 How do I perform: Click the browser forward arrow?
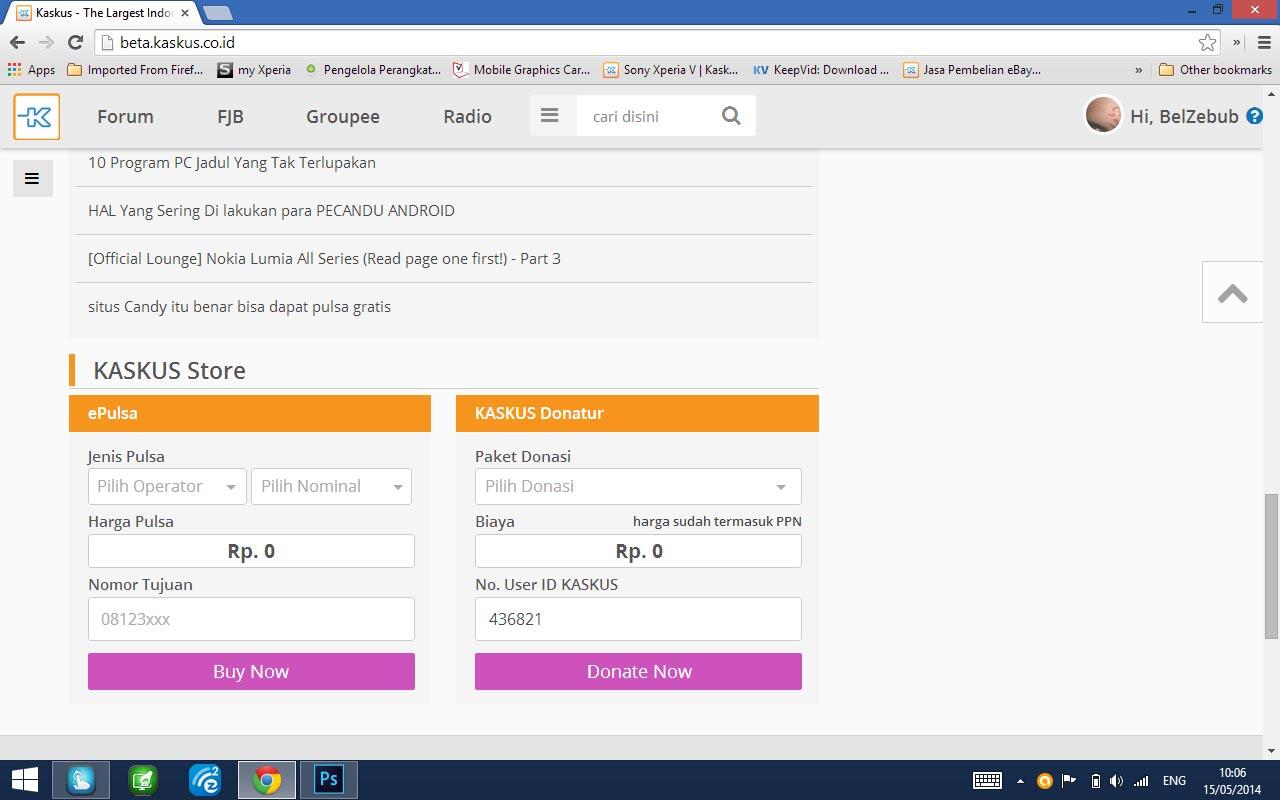45,42
